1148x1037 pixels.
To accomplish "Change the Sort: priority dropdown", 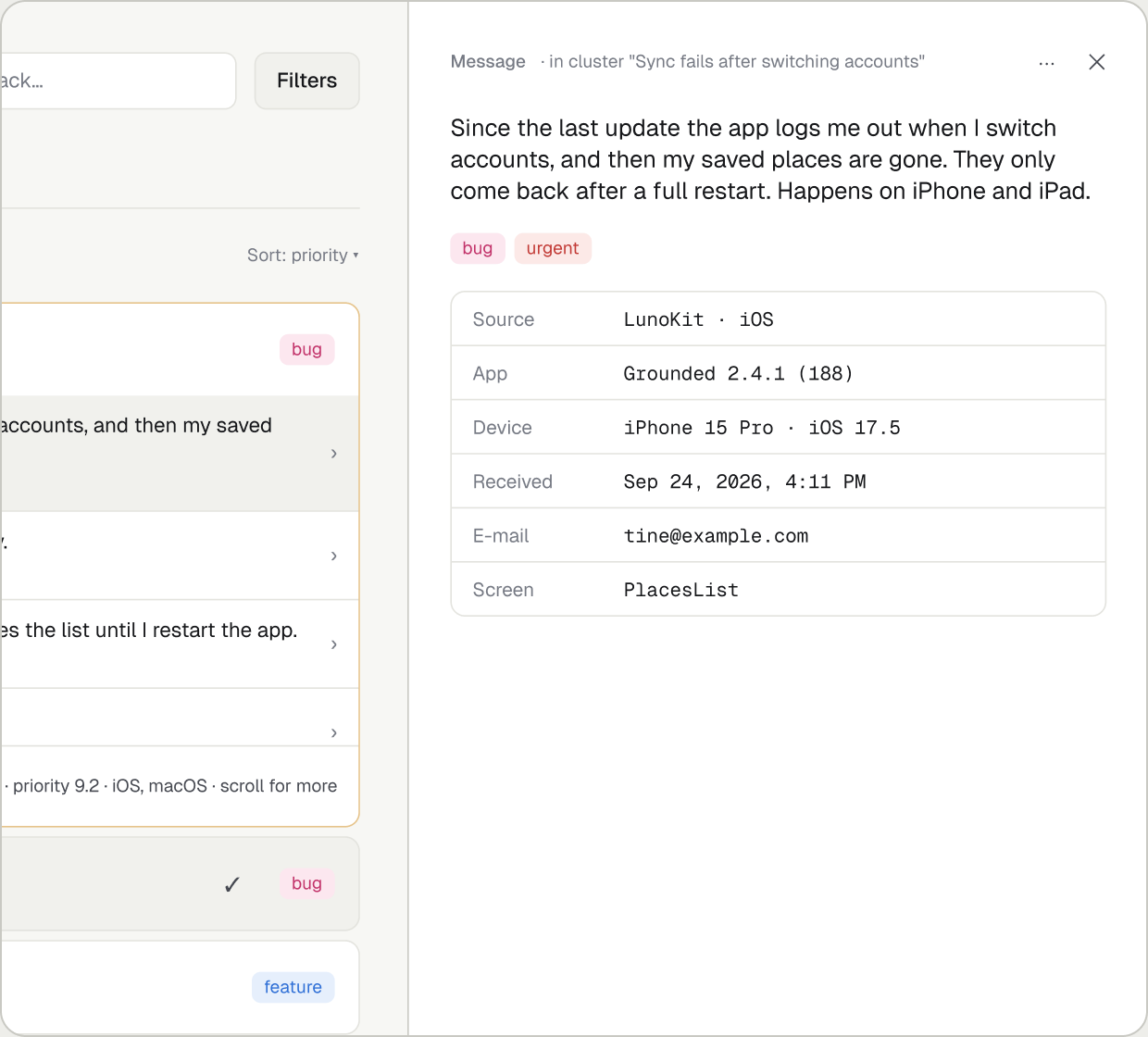I will [x=303, y=256].
